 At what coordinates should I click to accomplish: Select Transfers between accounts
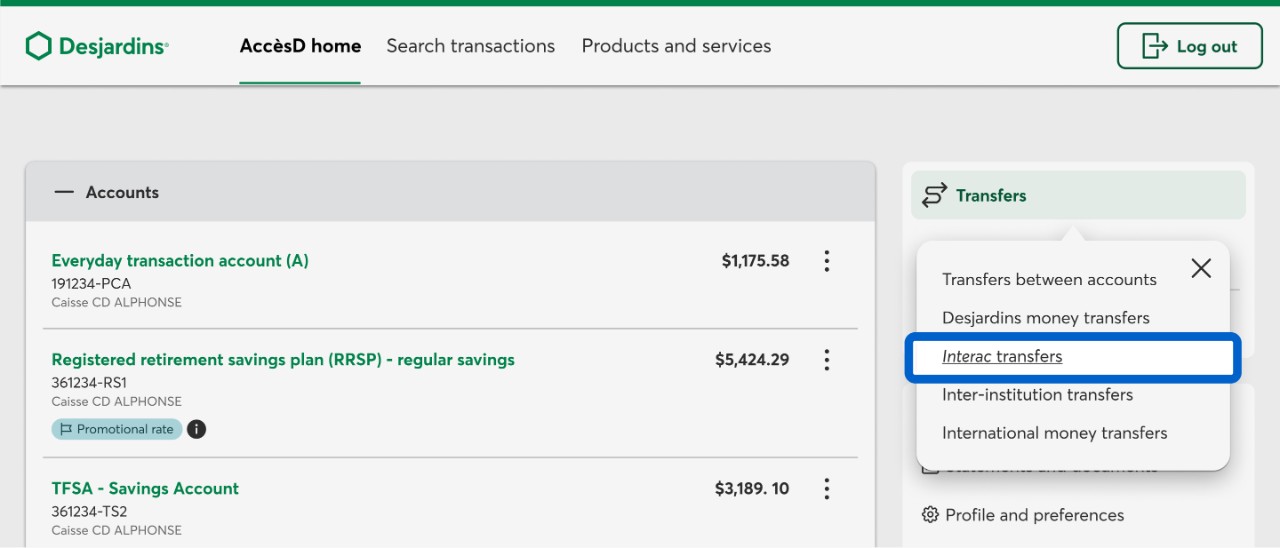pos(1049,280)
